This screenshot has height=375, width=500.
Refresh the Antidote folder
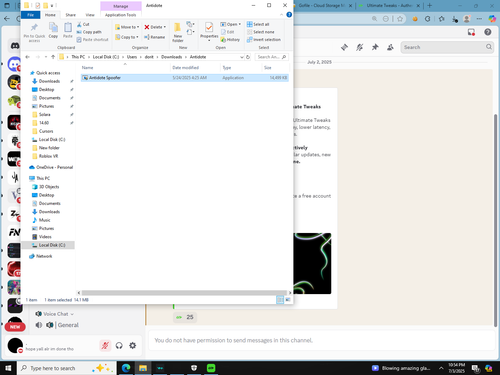pos(248,57)
